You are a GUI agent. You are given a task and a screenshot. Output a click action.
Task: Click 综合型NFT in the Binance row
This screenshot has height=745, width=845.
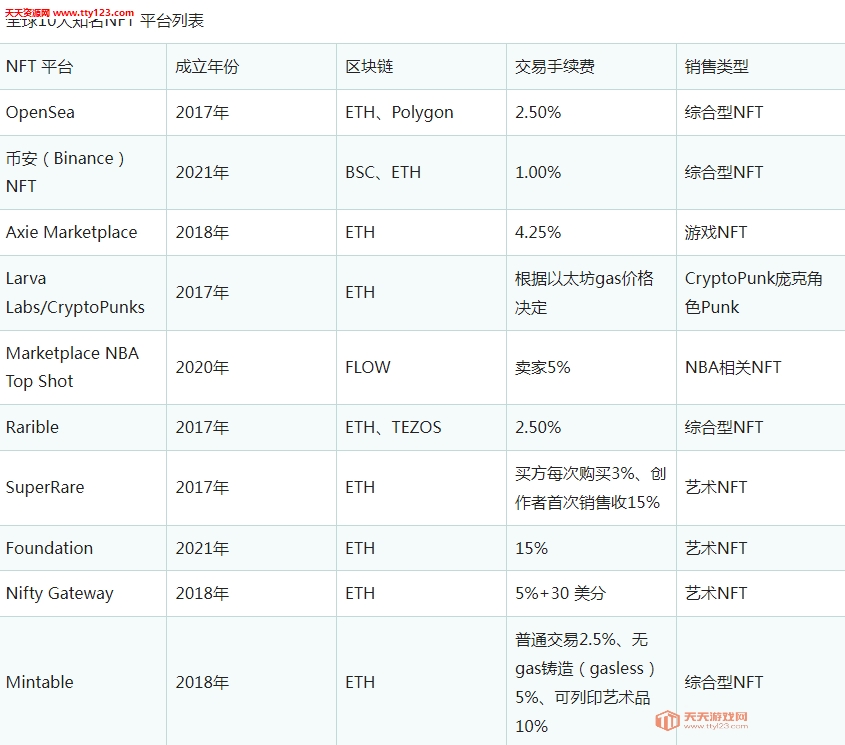pyautogui.click(x=724, y=173)
